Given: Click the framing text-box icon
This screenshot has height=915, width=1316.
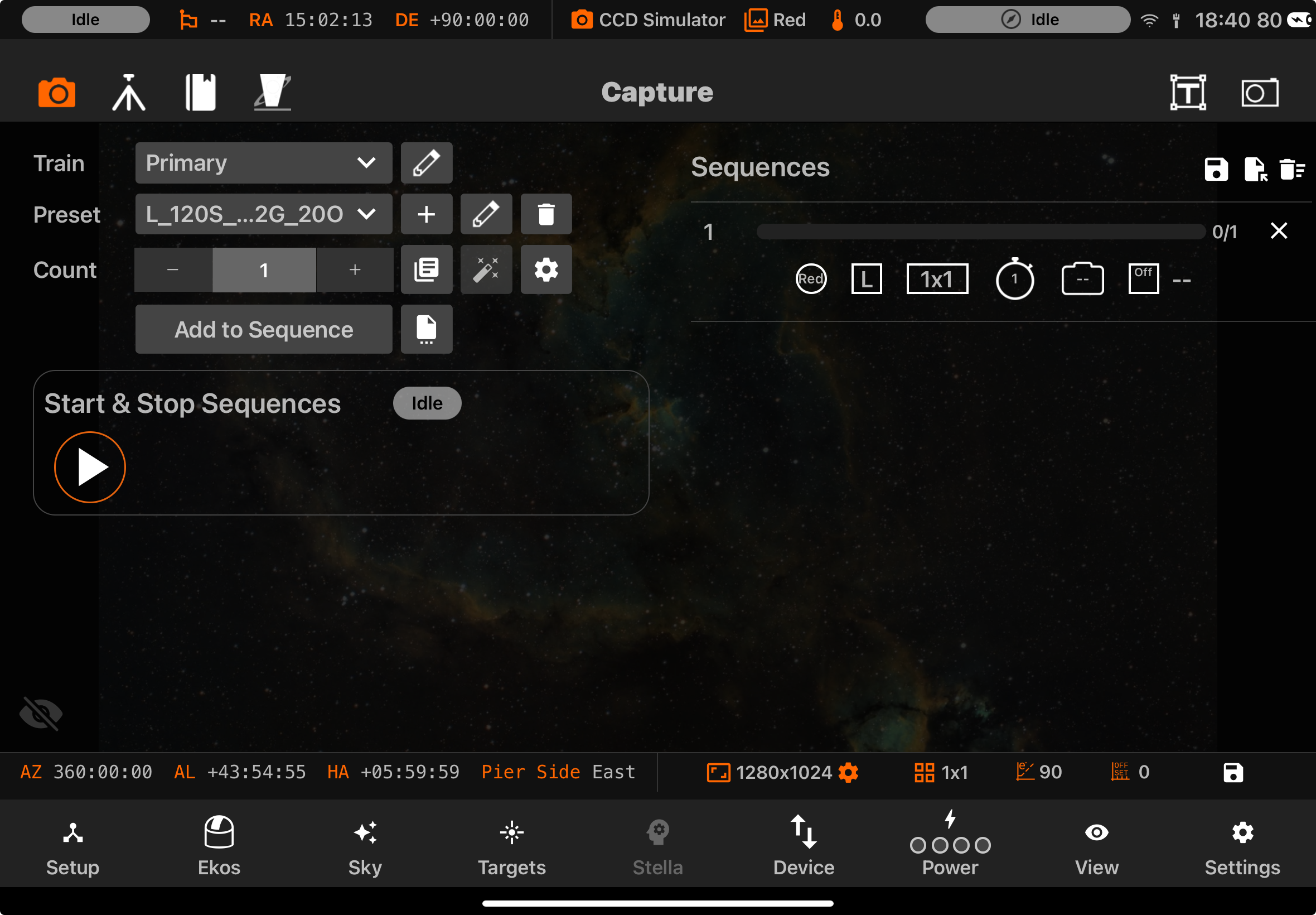Looking at the screenshot, I should click(x=1187, y=92).
